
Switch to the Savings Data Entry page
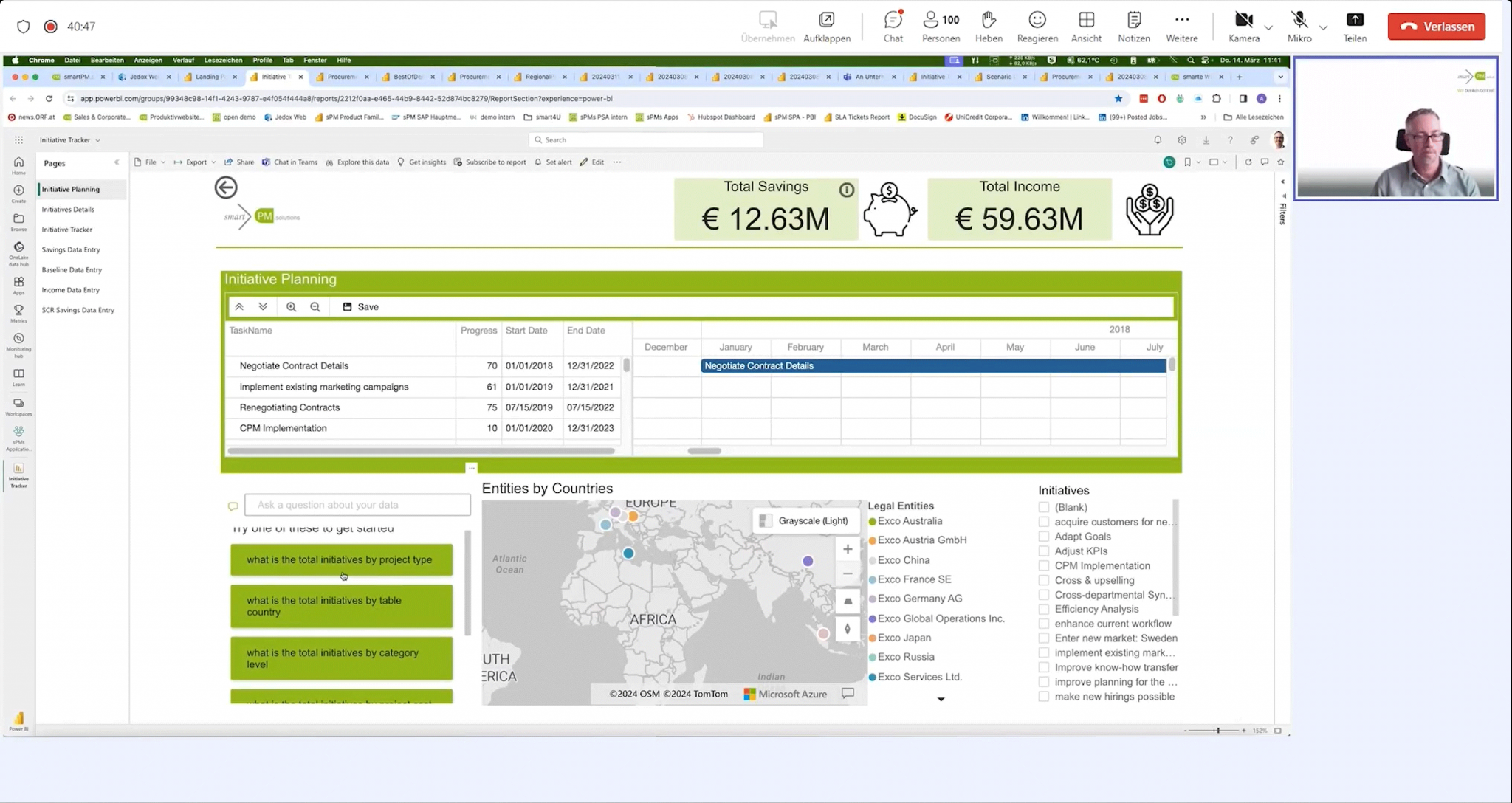(x=71, y=249)
